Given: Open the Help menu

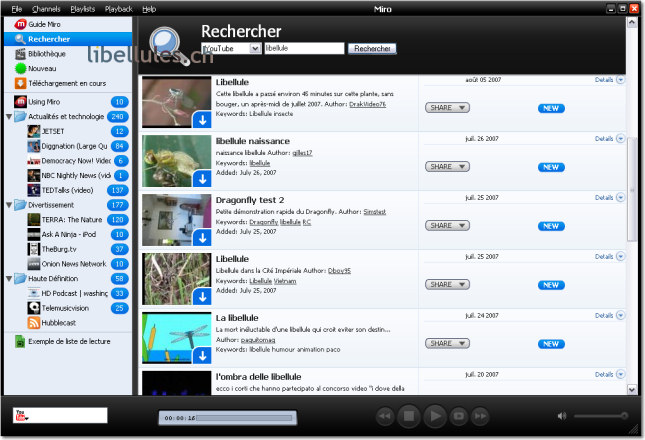Looking at the screenshot, I should (x=149, y=9).
